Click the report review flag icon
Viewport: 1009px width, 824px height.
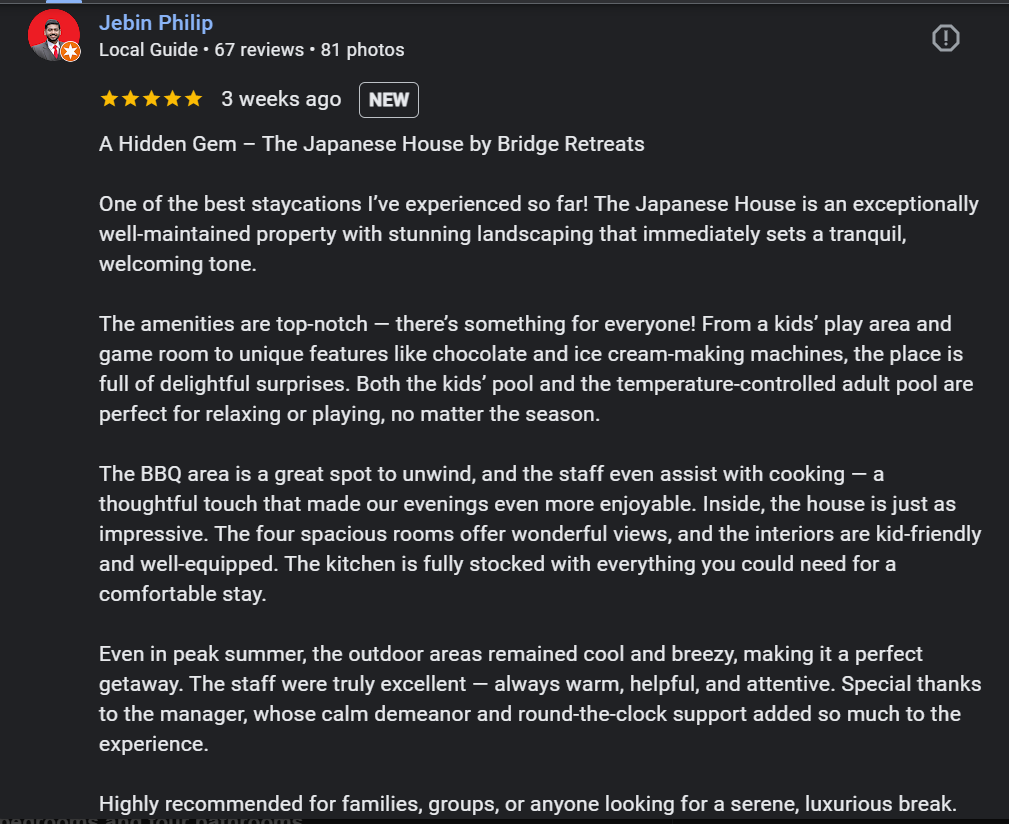click(x=945, y=38)
